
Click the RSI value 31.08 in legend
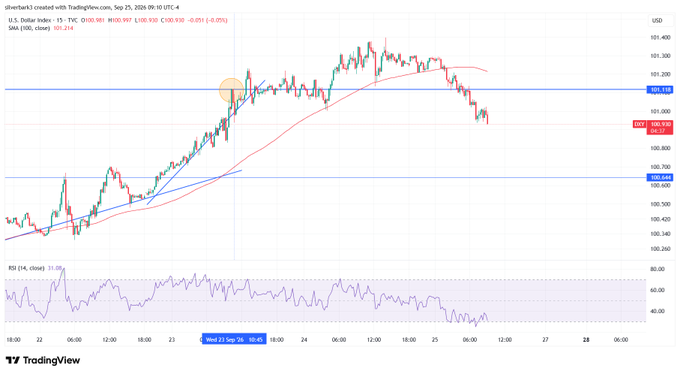55,268
